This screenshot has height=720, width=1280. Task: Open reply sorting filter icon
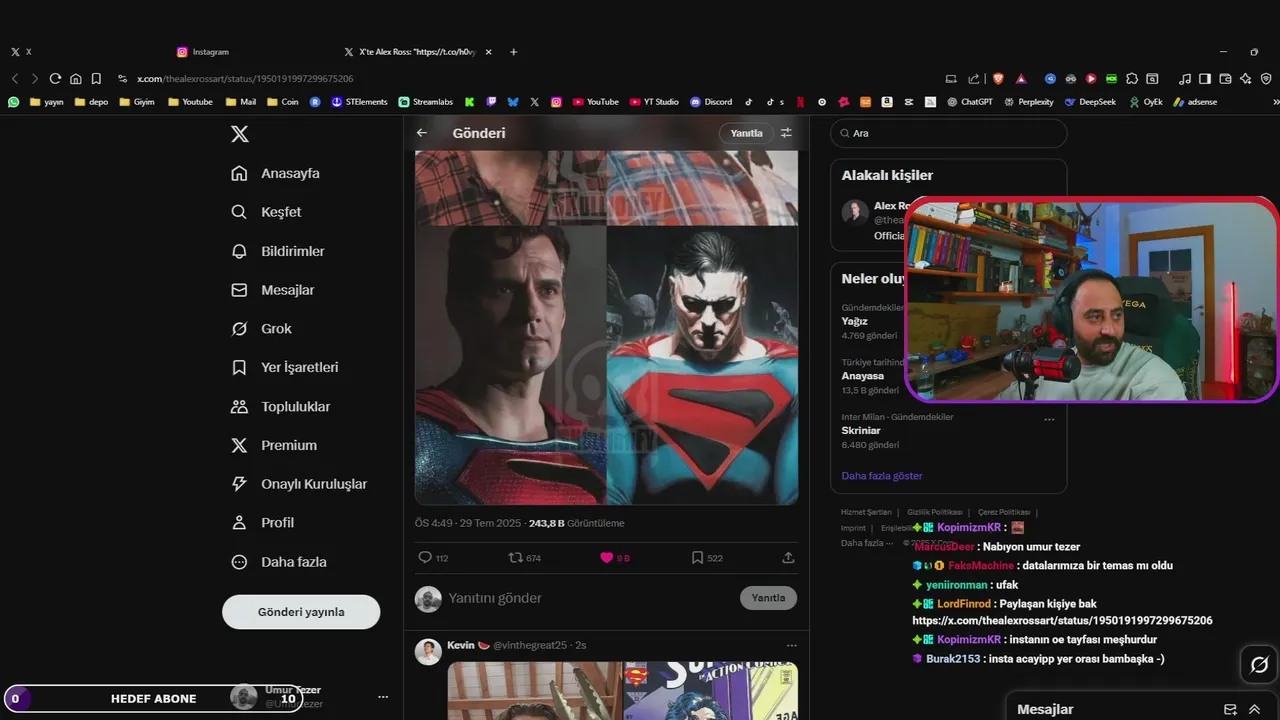(786, 133)
